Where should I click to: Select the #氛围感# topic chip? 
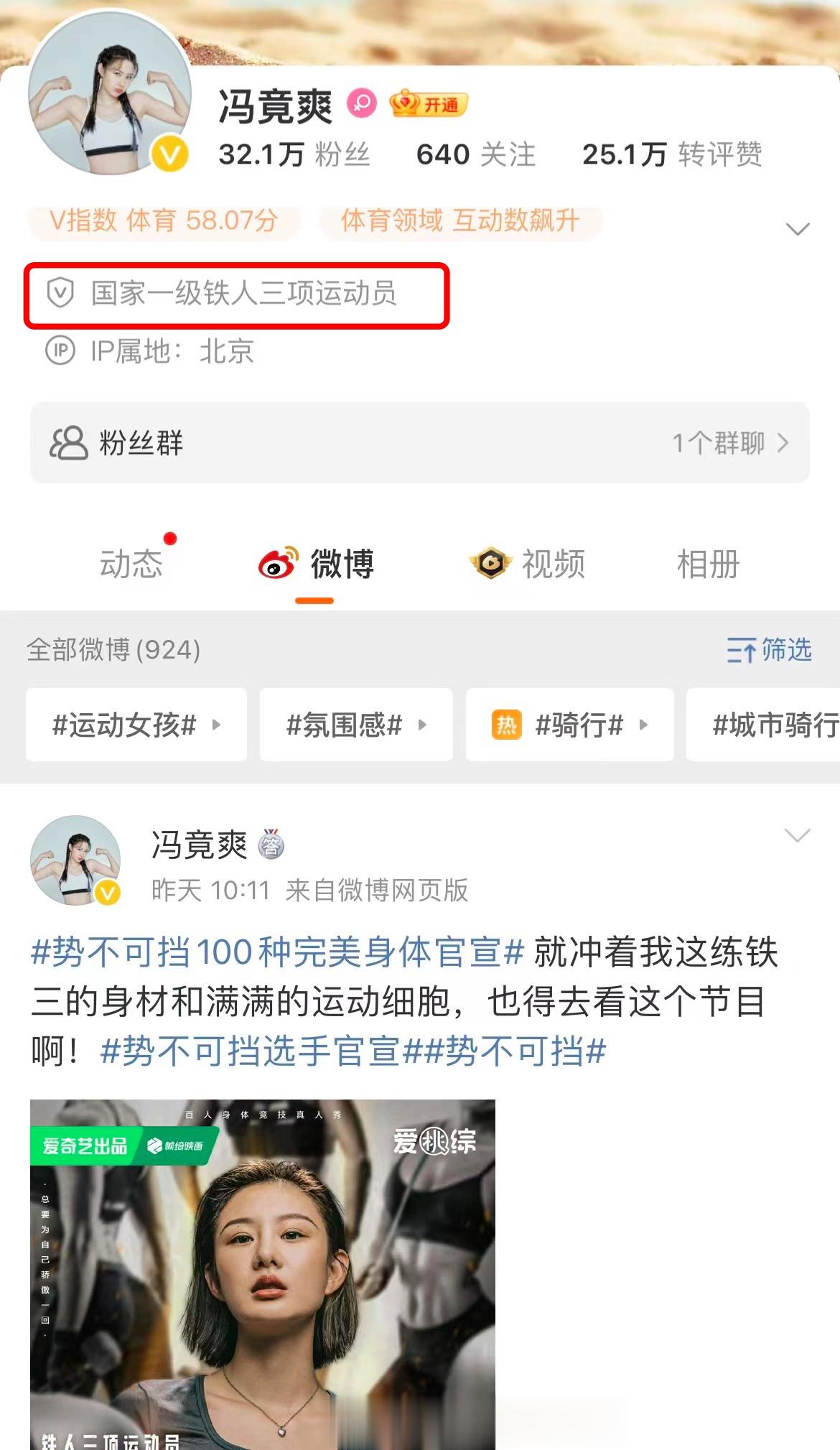[x=356, y=725]
